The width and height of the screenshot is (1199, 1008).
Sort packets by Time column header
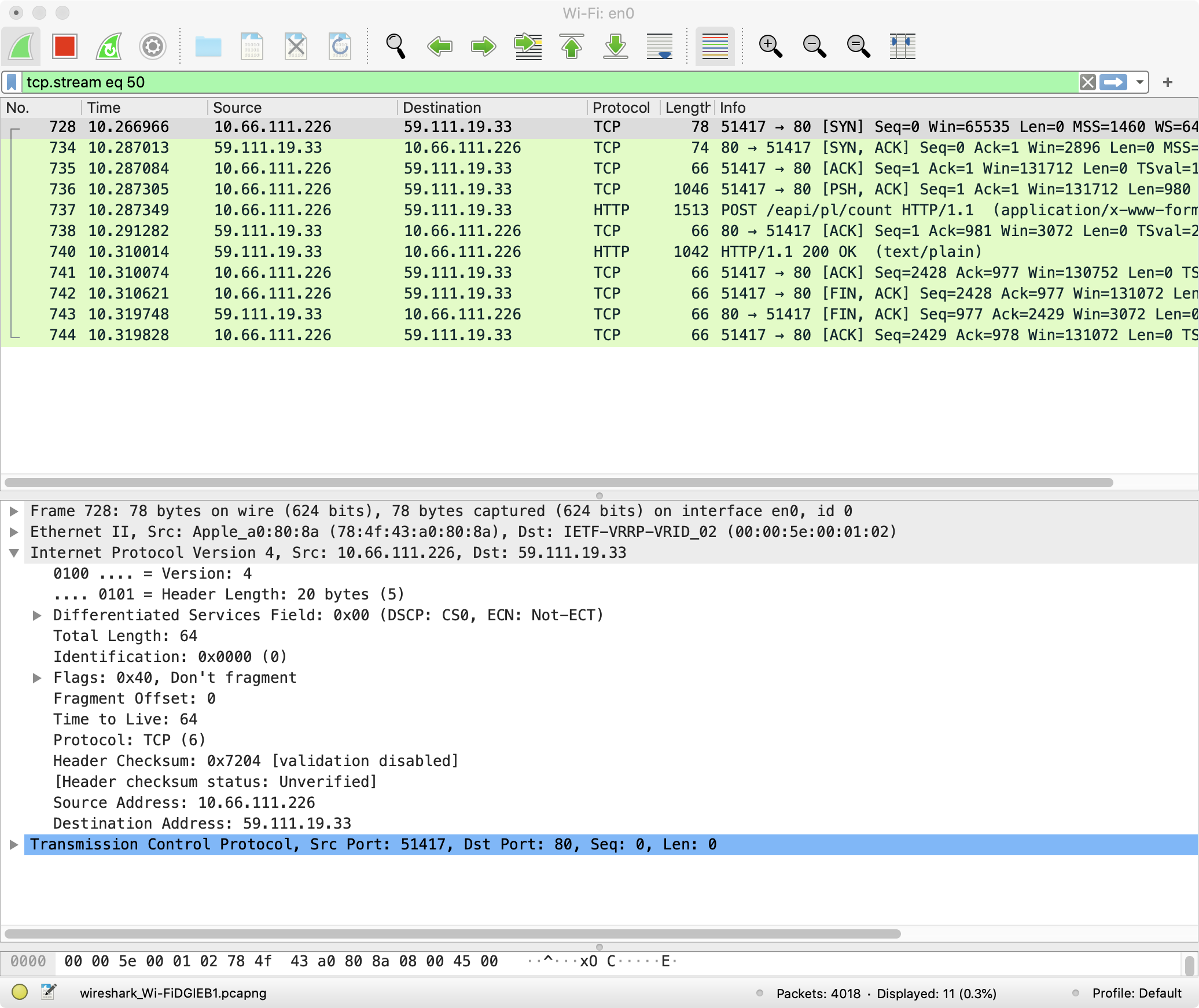104,108
